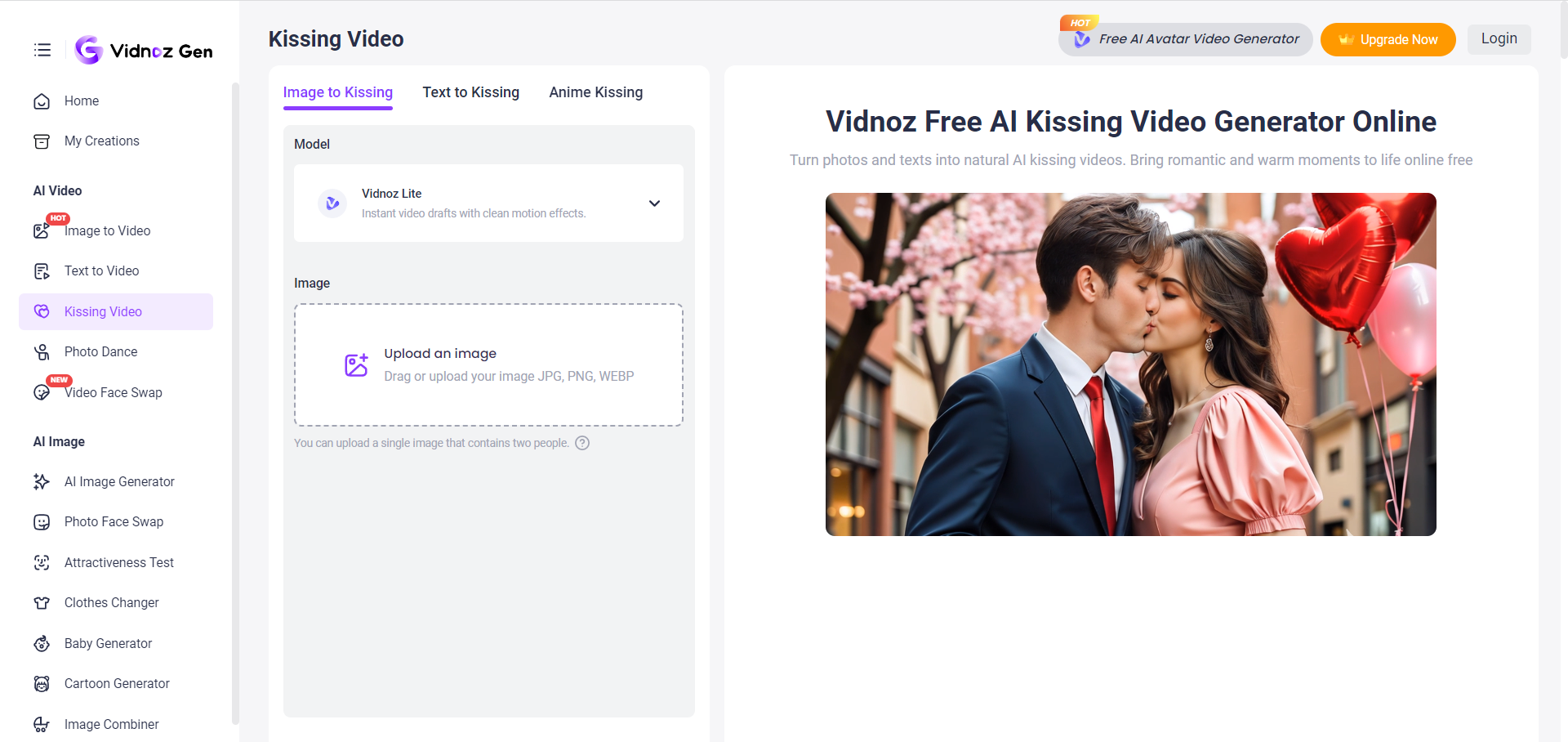This screenshot has height=742, width=1568.
Task: Click the My Creations box icon
Action: coord(42,141)
